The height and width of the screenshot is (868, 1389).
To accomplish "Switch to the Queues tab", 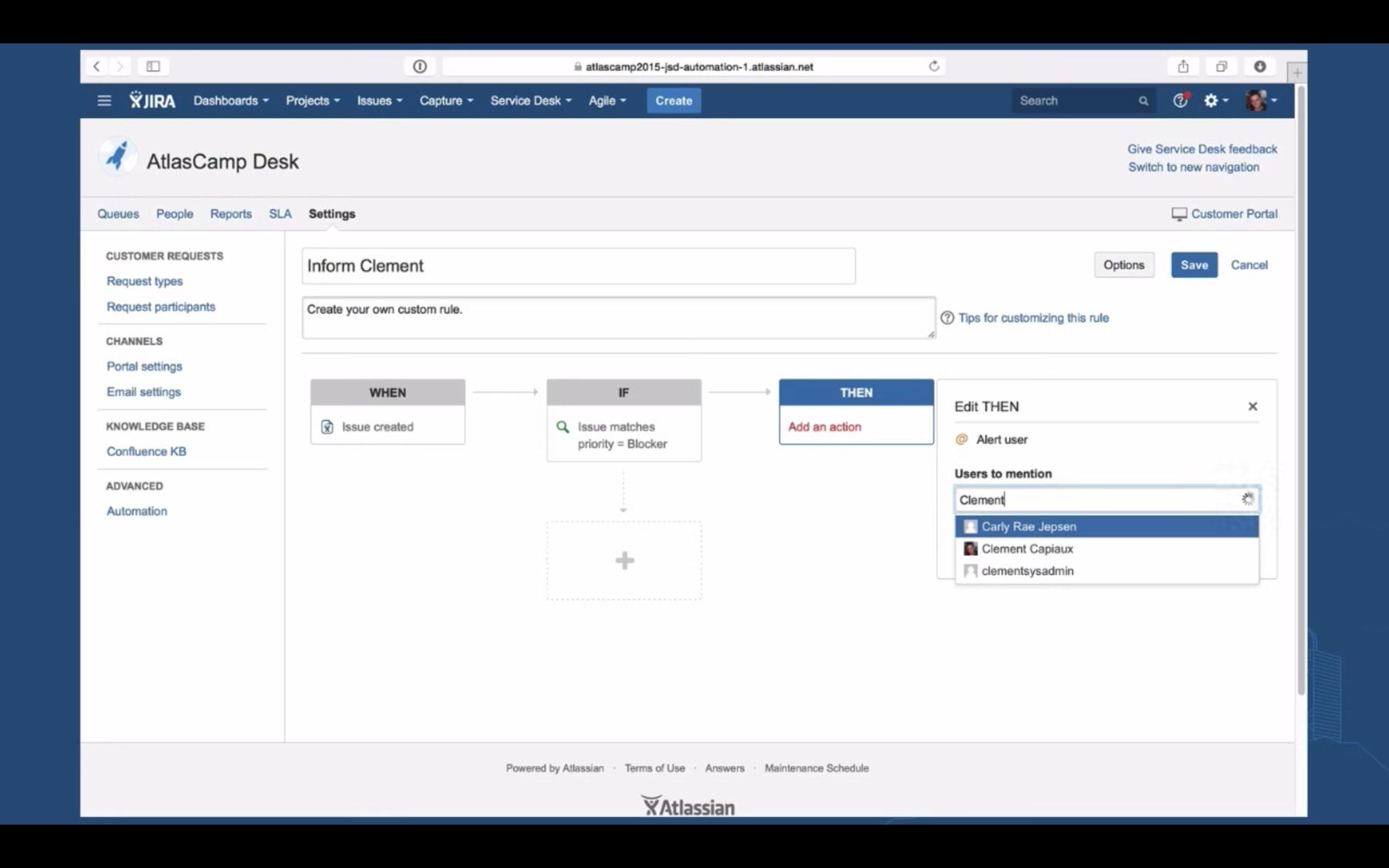I will tap(118, 214).
